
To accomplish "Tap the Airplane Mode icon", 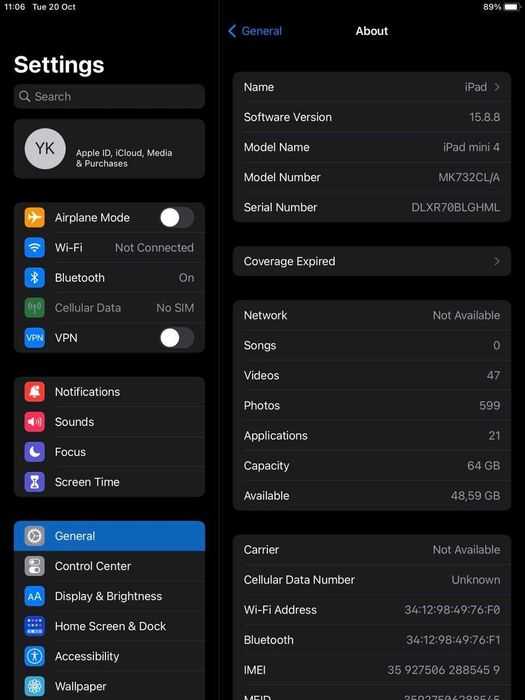I will tap(34, 217).
